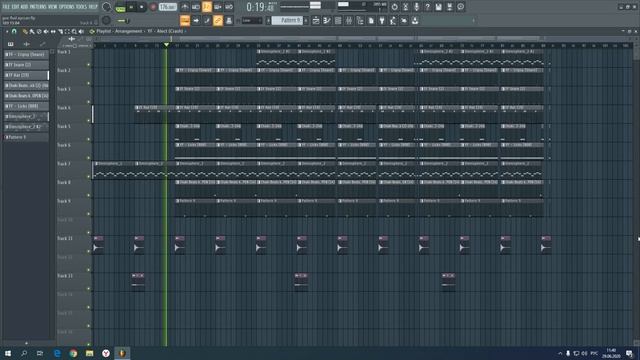
Task: Open the FILE menu
Action: (x=6, y=7)
